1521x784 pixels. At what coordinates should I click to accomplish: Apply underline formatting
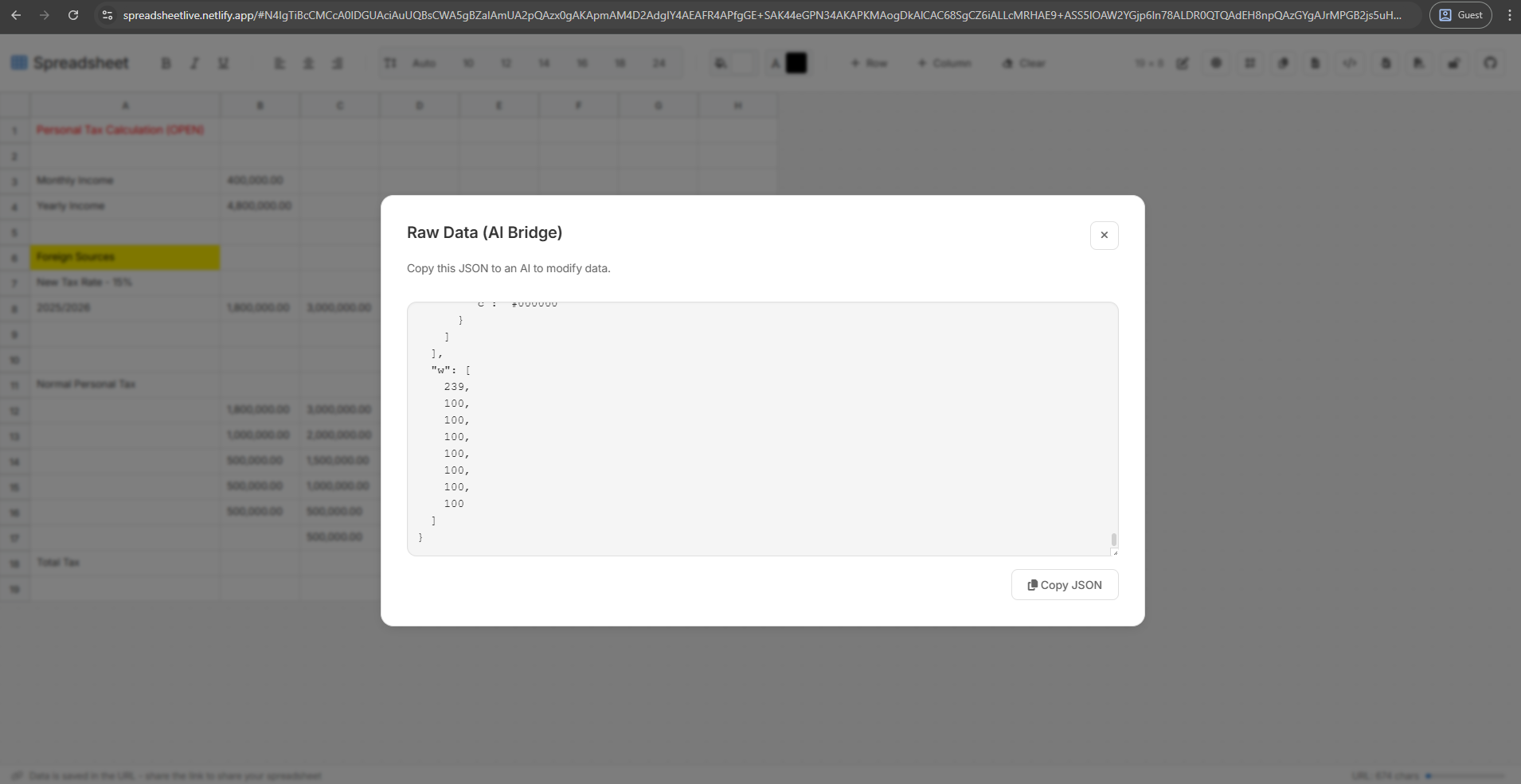[x=223, y=64]
